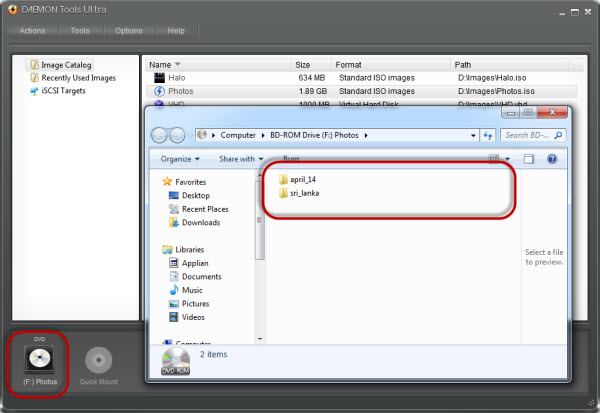Minimize the DAEMON Tools Ultra window
The width and height of the screenshot is (600, 413).
click(562, 13)
